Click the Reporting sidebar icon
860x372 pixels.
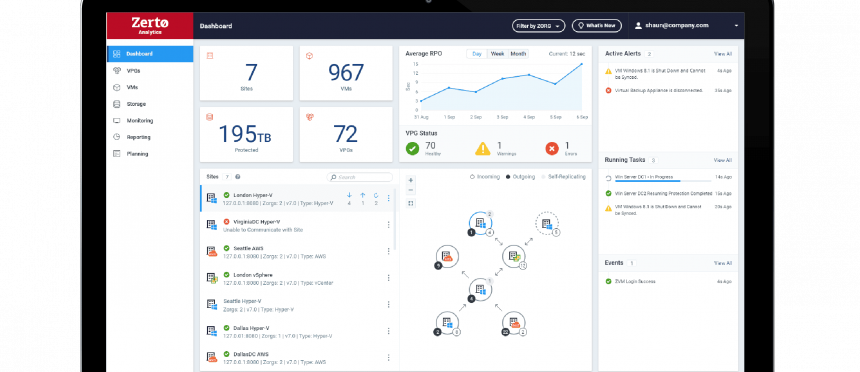coord(116,137)
